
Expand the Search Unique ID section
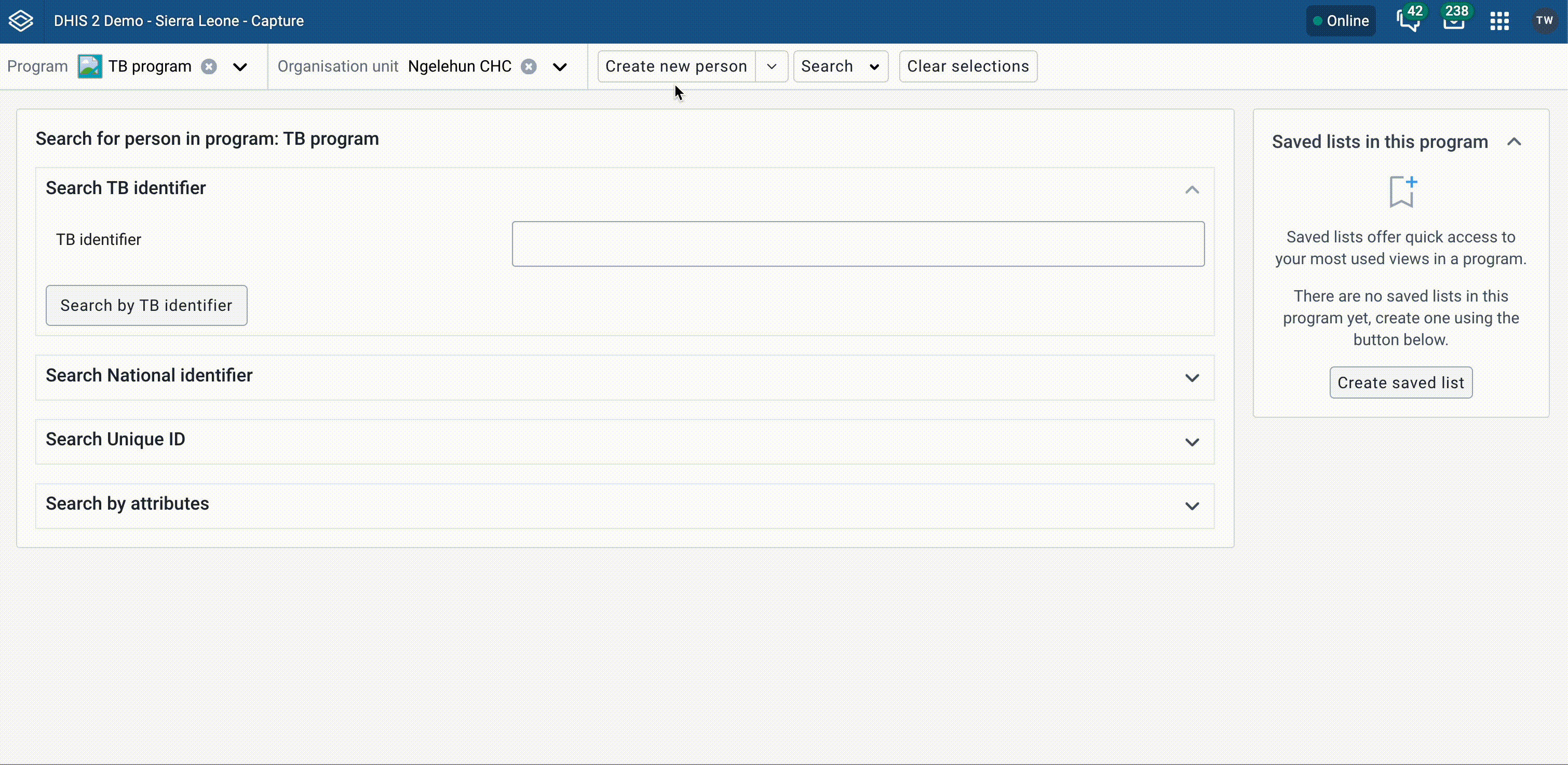(x=1192, y=441)
